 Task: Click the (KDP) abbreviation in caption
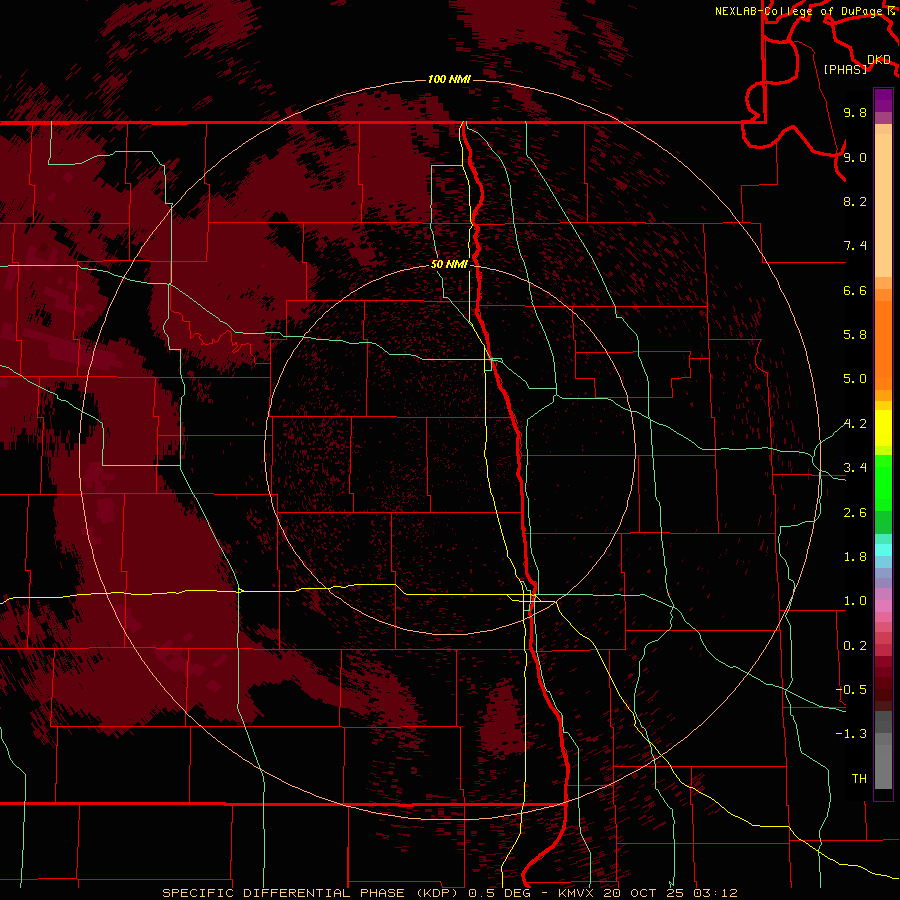click(437, 893)
